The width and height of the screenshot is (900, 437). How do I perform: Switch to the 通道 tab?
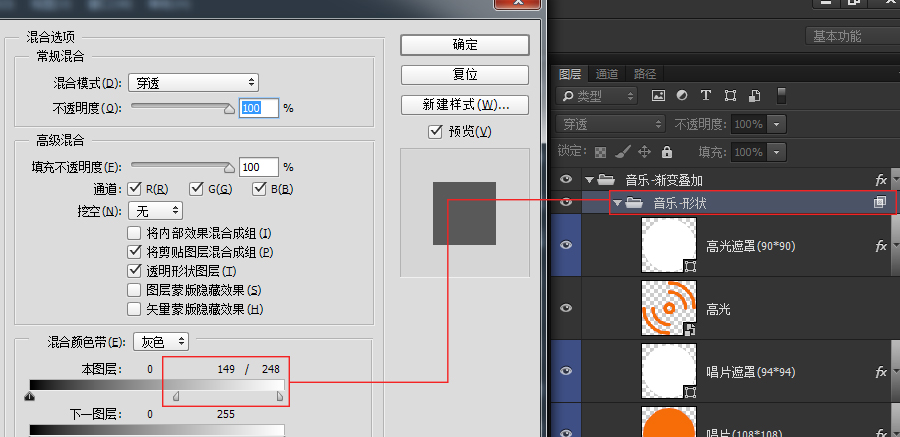(x=607, y=74)
